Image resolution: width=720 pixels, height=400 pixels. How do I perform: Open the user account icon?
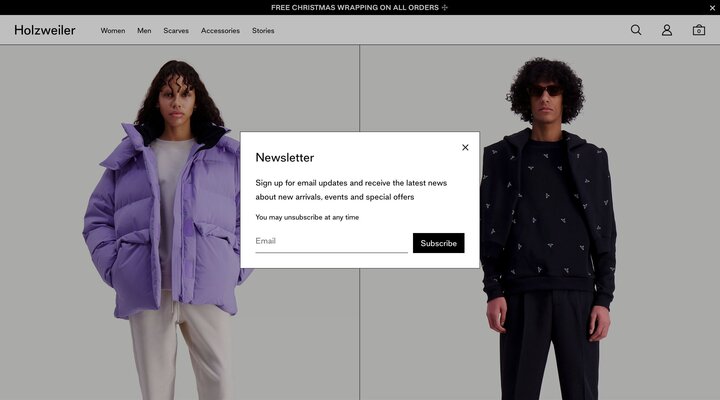[x=667, y=30]
